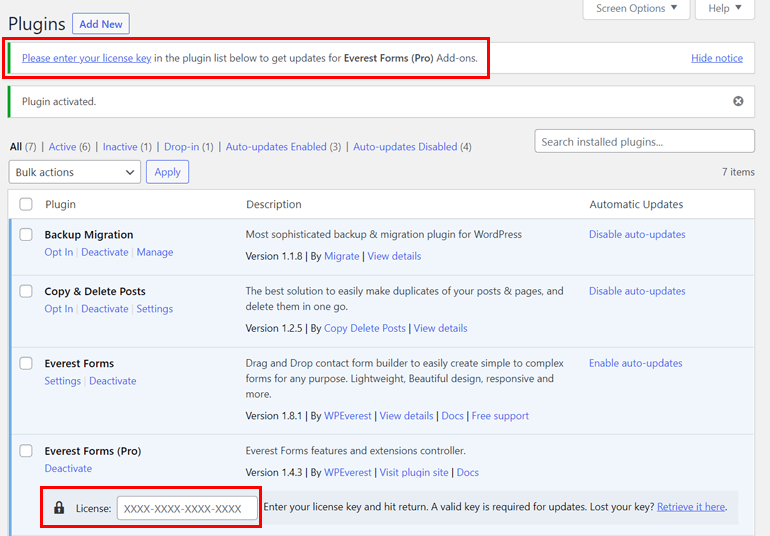770x536 pixels.
Task: Check the Everest Forms (Pro) checkbox
Action: click(x=26, y=451)
